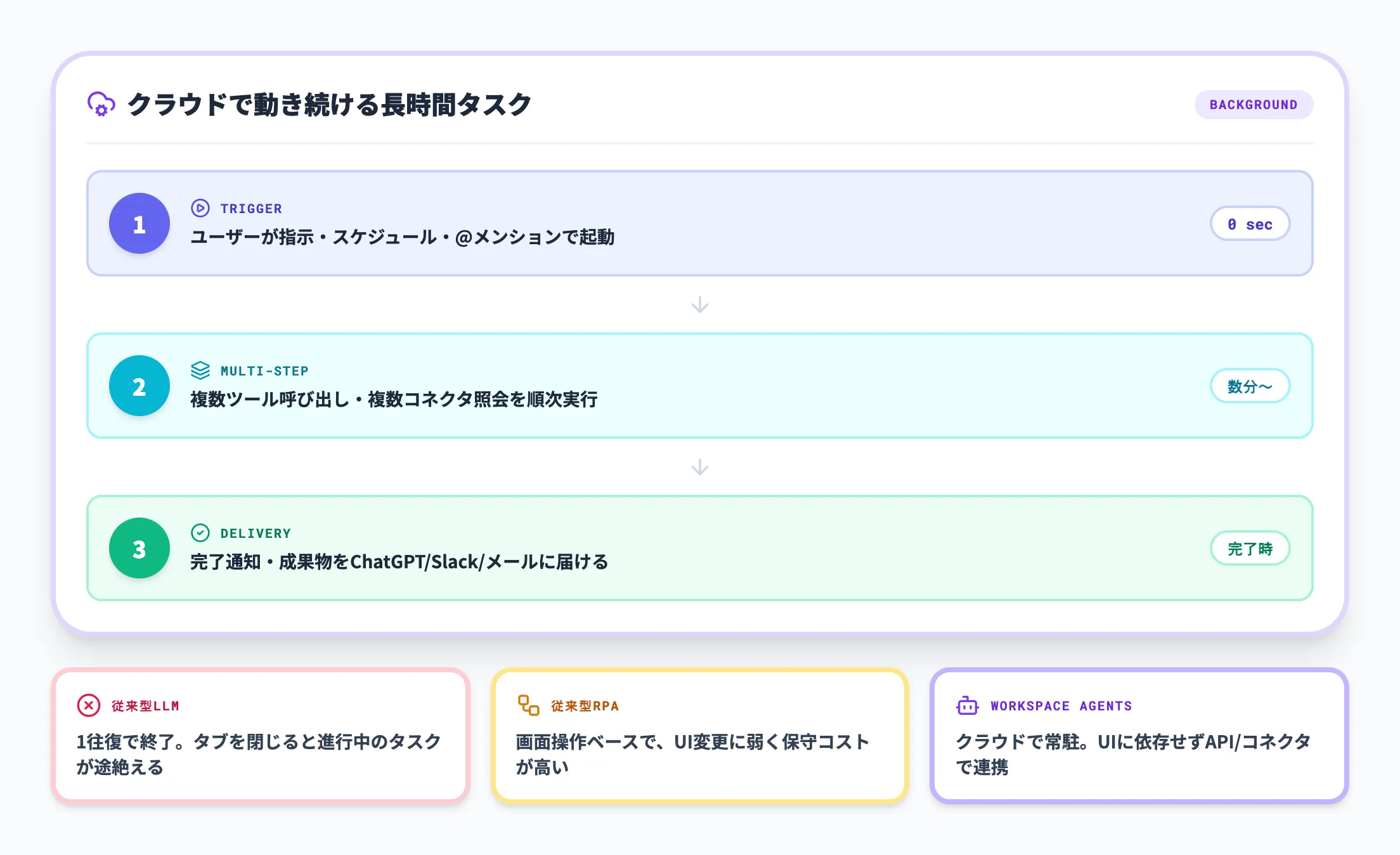Screen dimensions: 1400x855
Task: Click the BACKGROUND badge in the header
Action: [1254, 105]
